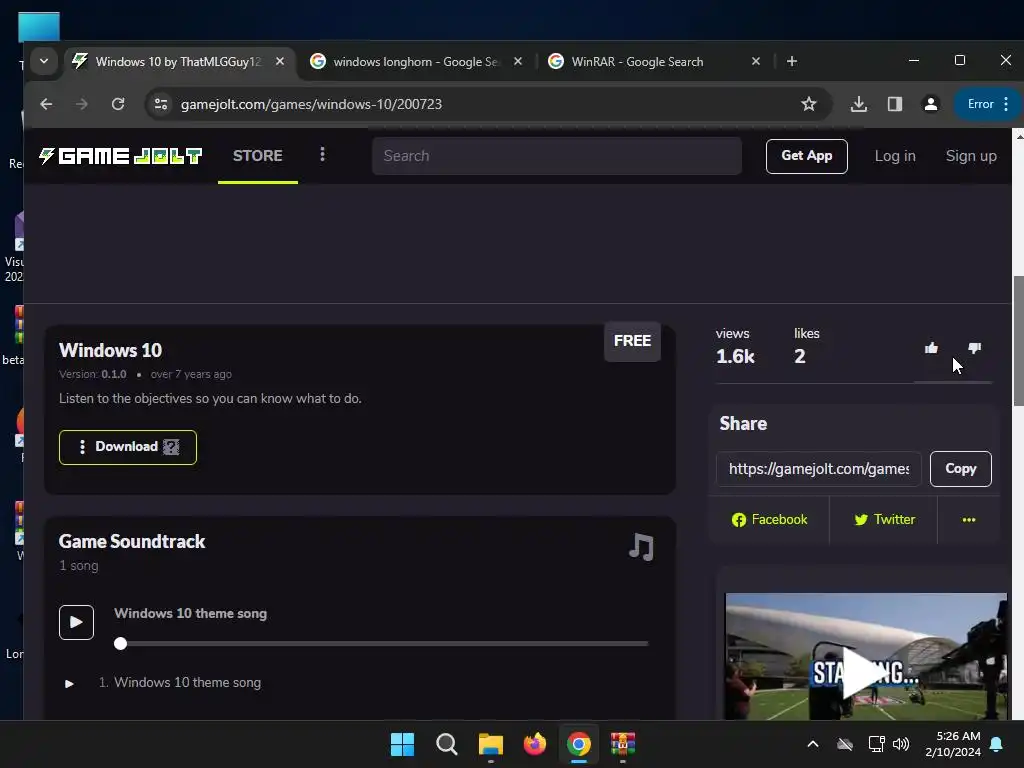The image size is (1024, 768).
Task: Click Chrome icon in the taskbar
Action: [x=579, y=744]
